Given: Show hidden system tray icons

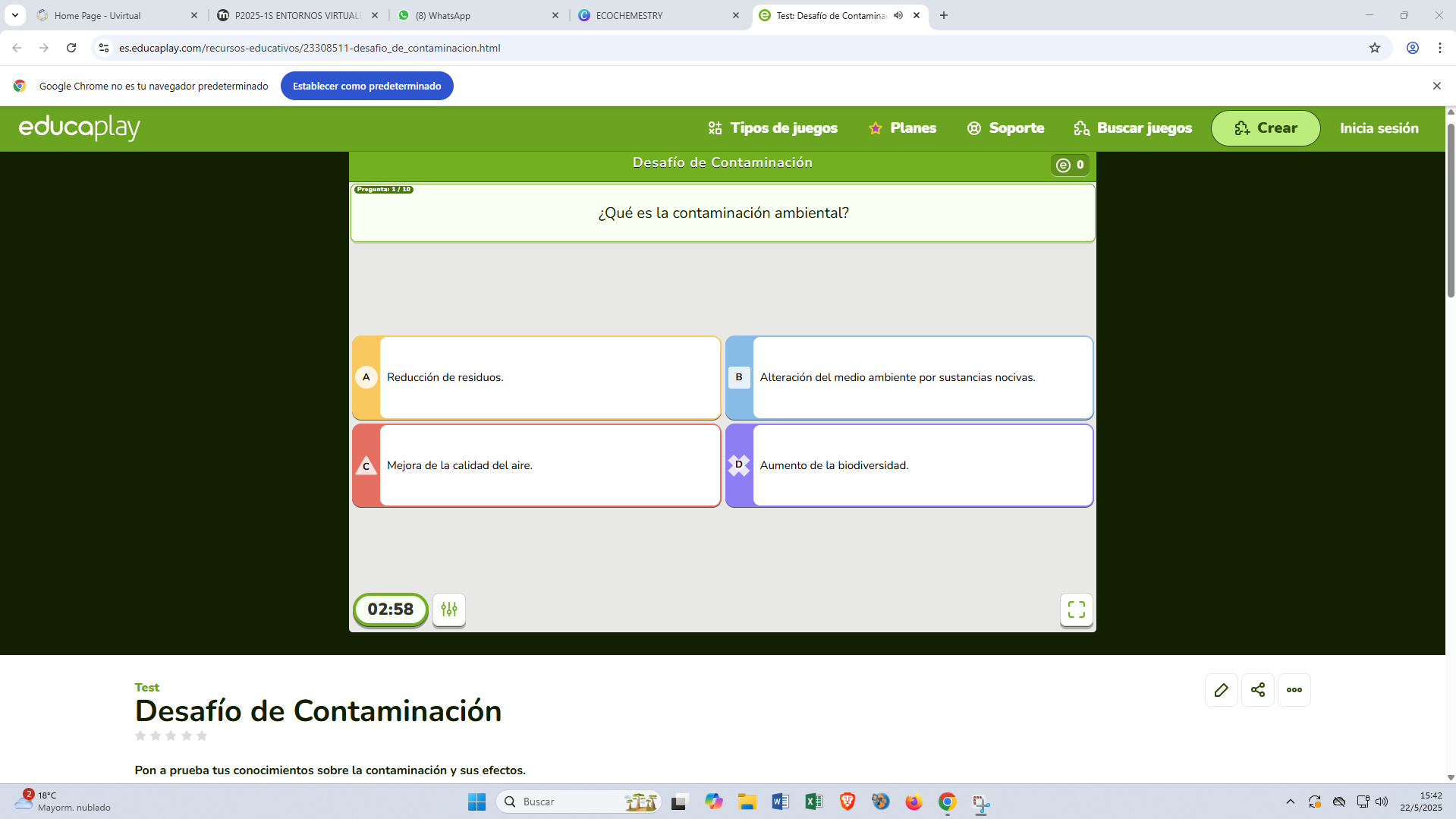Looking at the screenshot, I should [x=1290, y=802].
